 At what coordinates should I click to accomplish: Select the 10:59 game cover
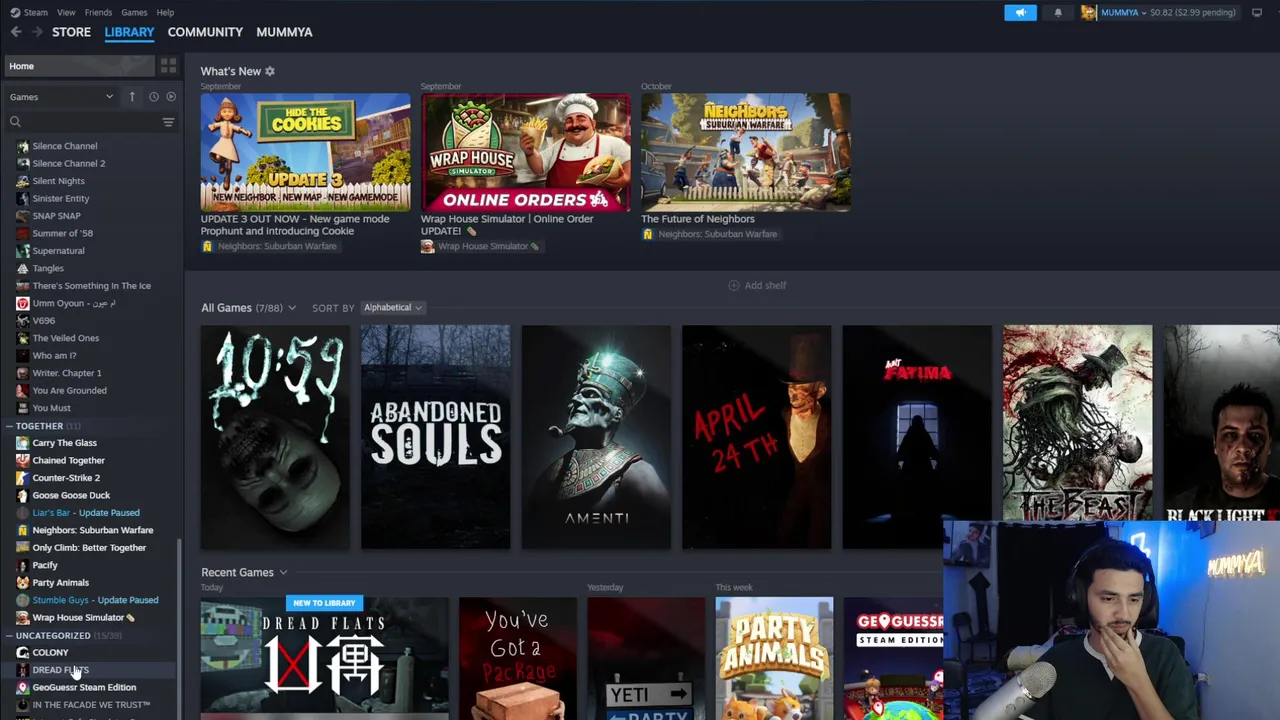click(275, 437)
